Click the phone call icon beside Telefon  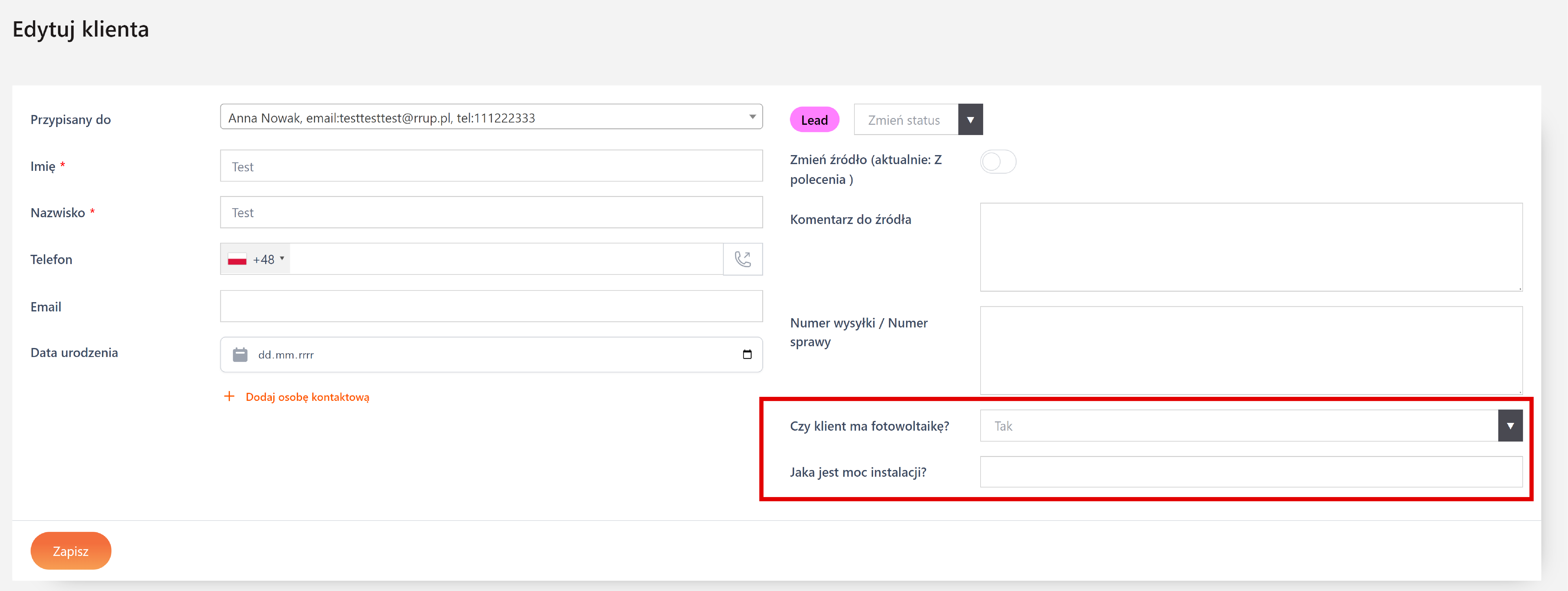pos(742,259)
